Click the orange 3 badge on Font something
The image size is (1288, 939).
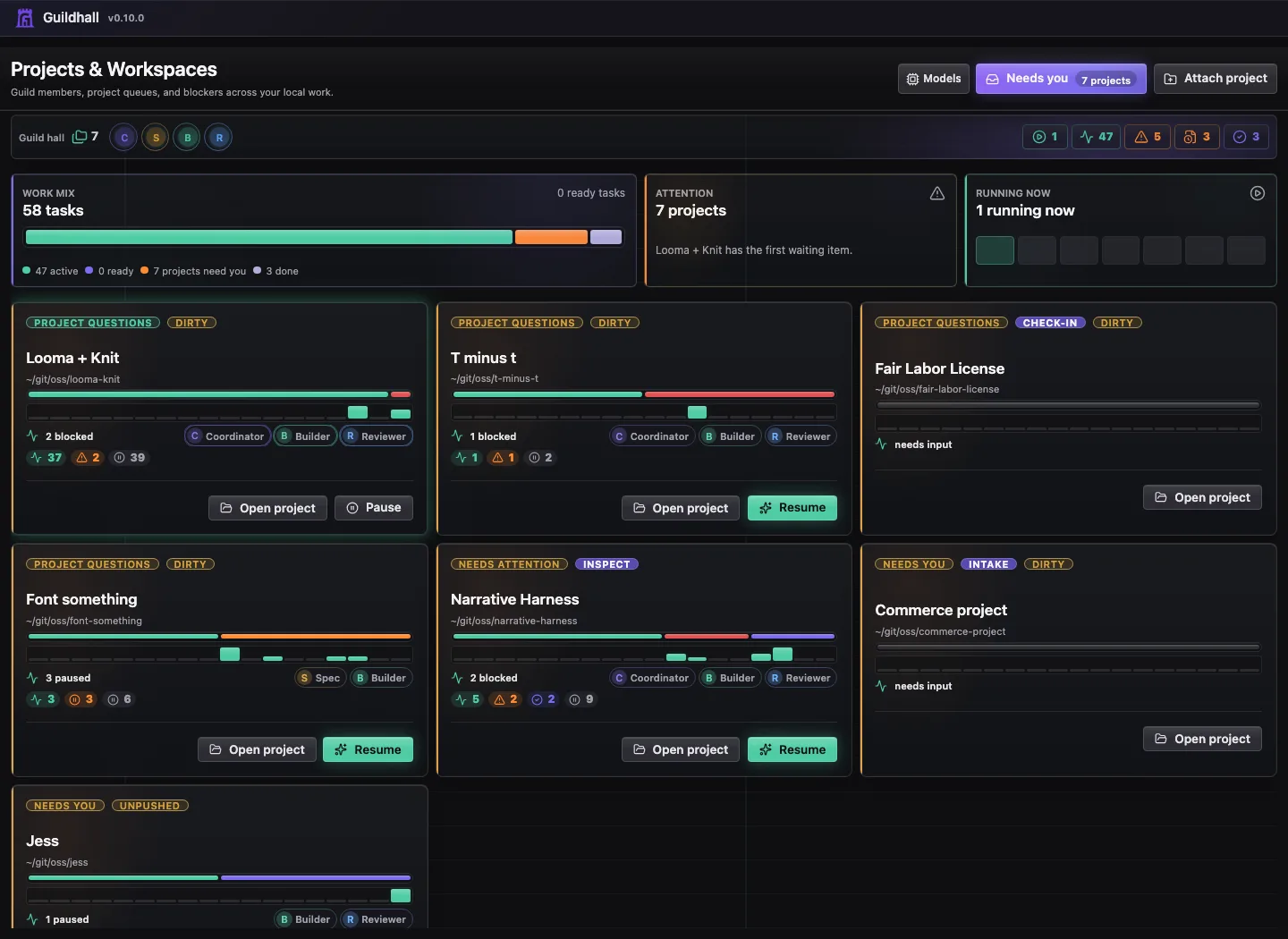81,699
